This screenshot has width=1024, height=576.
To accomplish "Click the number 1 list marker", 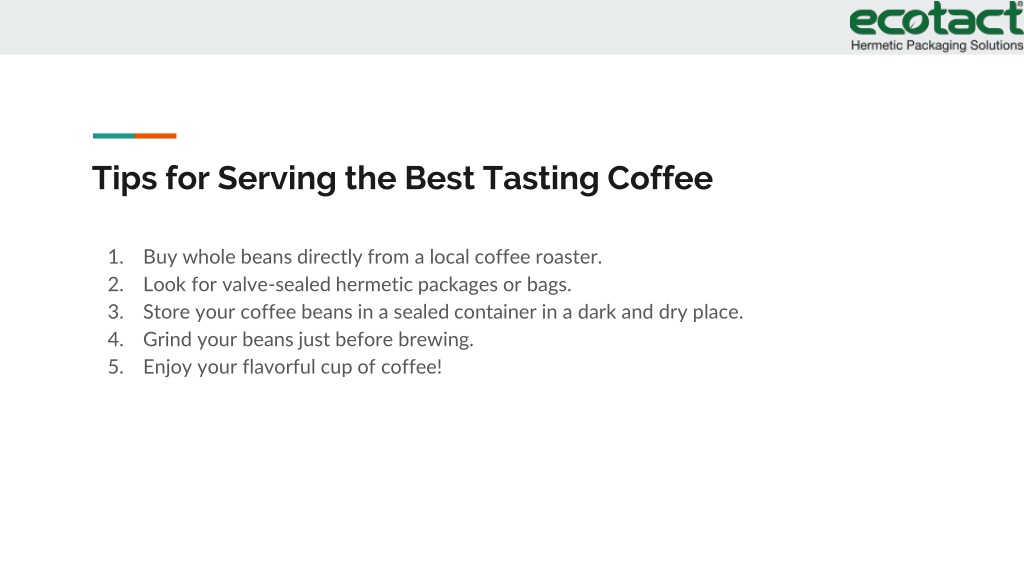I will [116, 257].
